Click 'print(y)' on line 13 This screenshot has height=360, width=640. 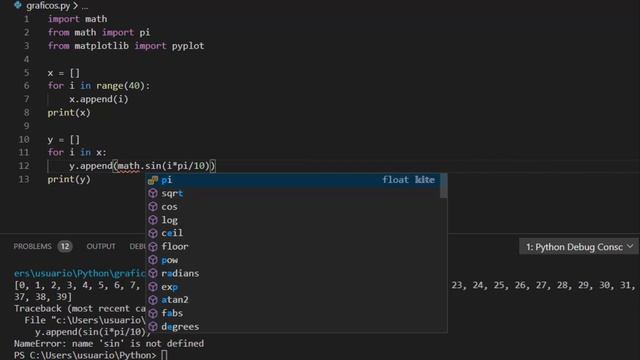pyautogui.click(x=69, y=179)
